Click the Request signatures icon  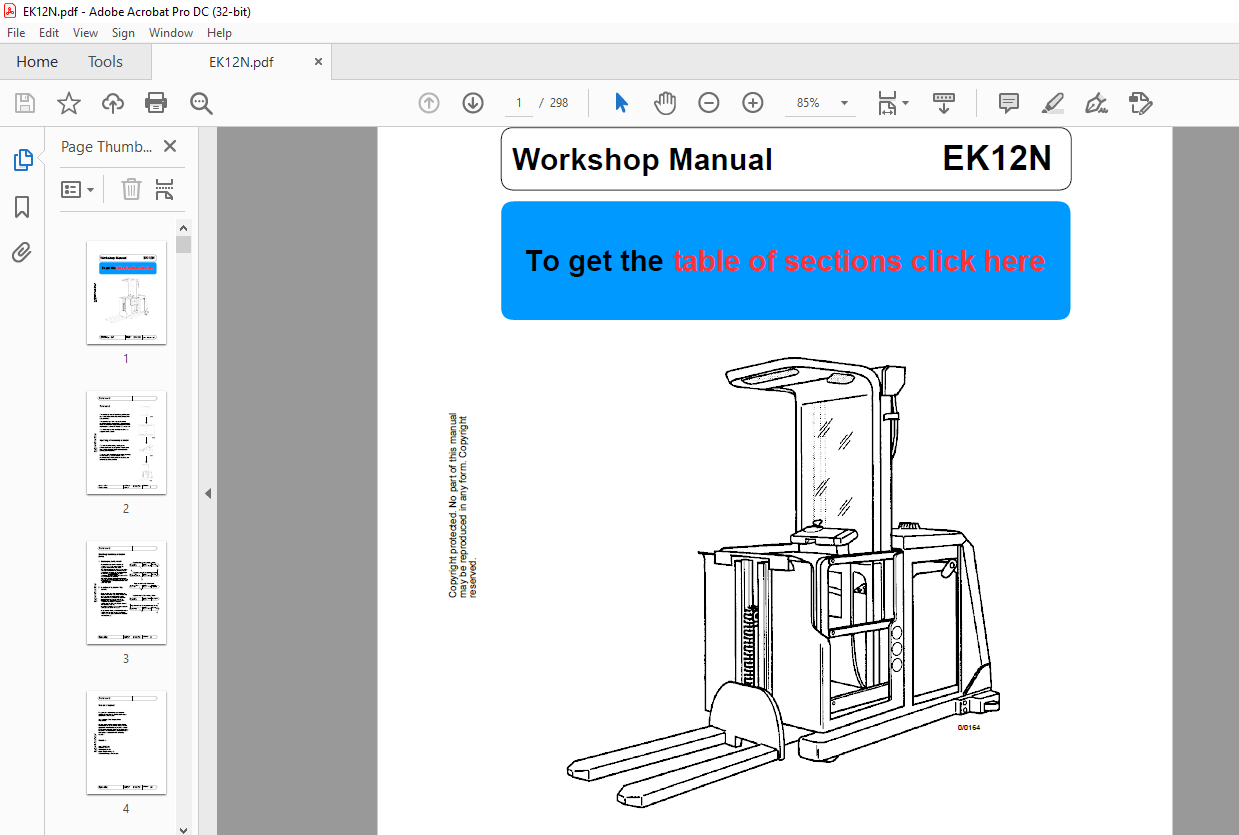pyautogui.click(x=1141, y=103)
